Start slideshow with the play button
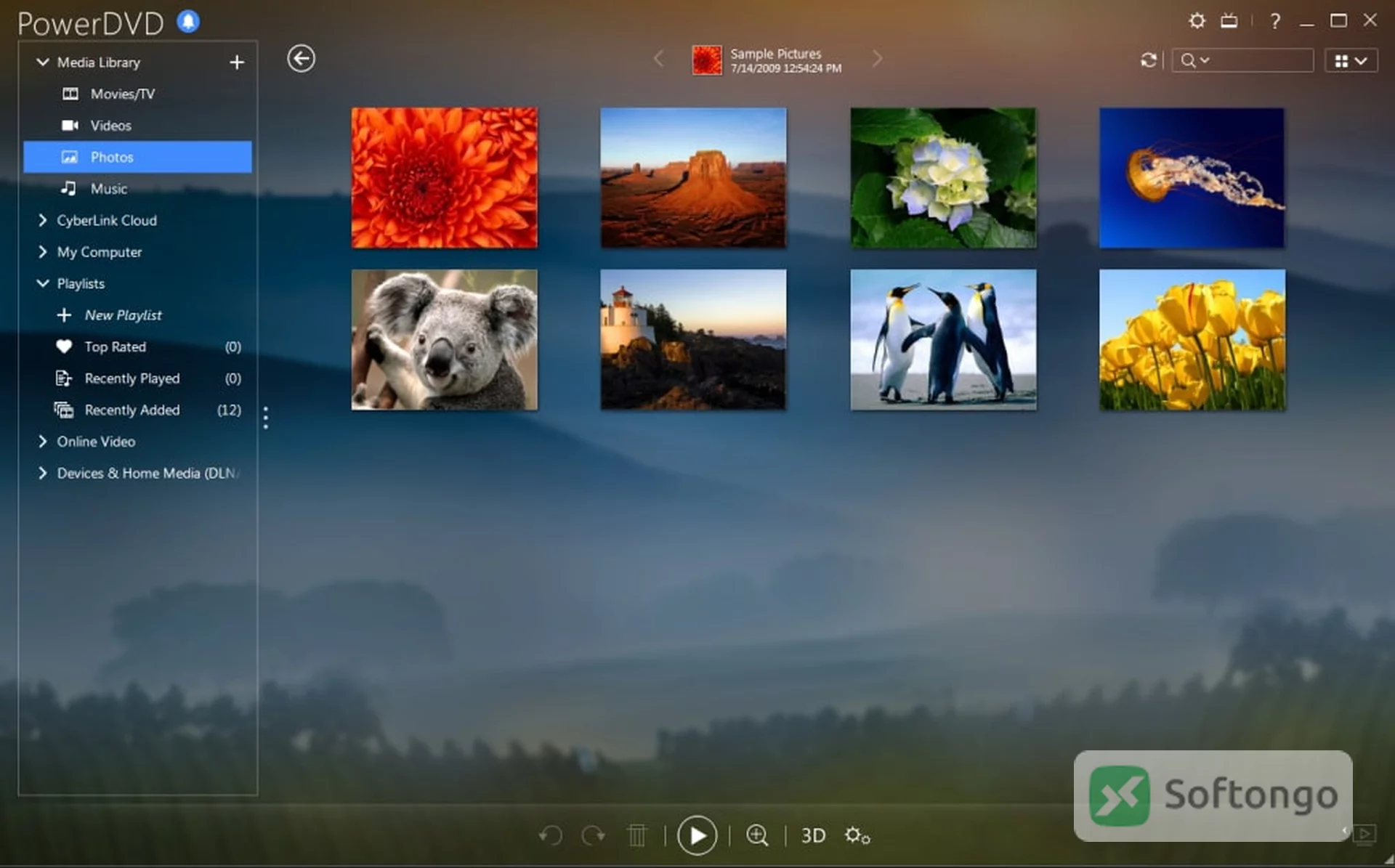1395x868 pixels. click(697, 835)
